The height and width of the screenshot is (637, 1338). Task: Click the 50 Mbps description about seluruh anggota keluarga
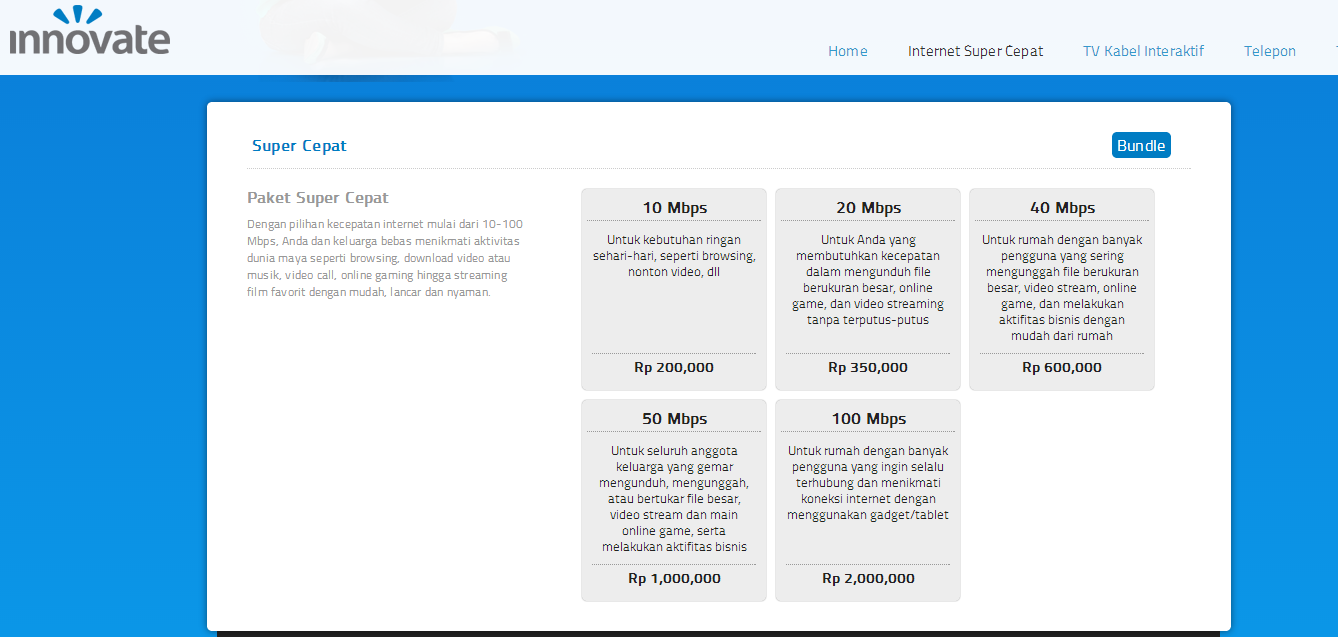point(674,499)
